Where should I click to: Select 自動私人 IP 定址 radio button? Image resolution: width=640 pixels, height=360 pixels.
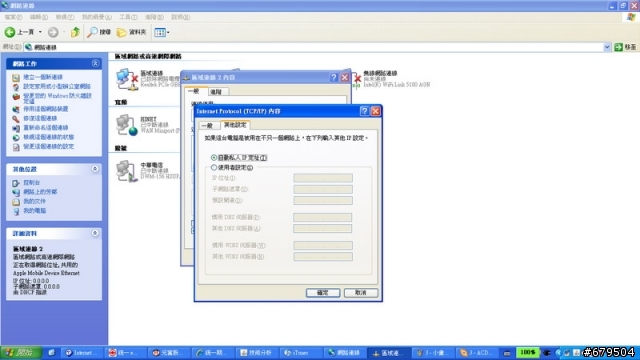click(214, 158)
